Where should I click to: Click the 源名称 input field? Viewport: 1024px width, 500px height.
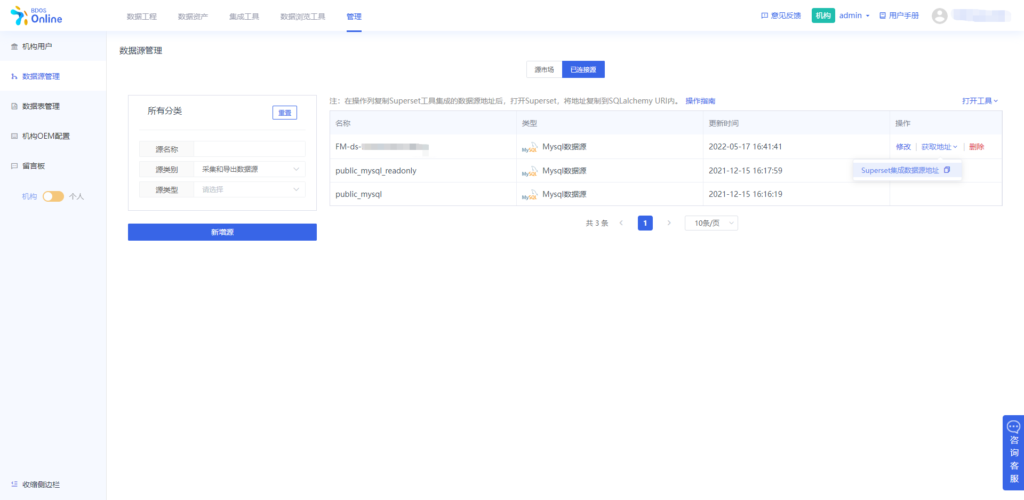(x=250, y=149)
